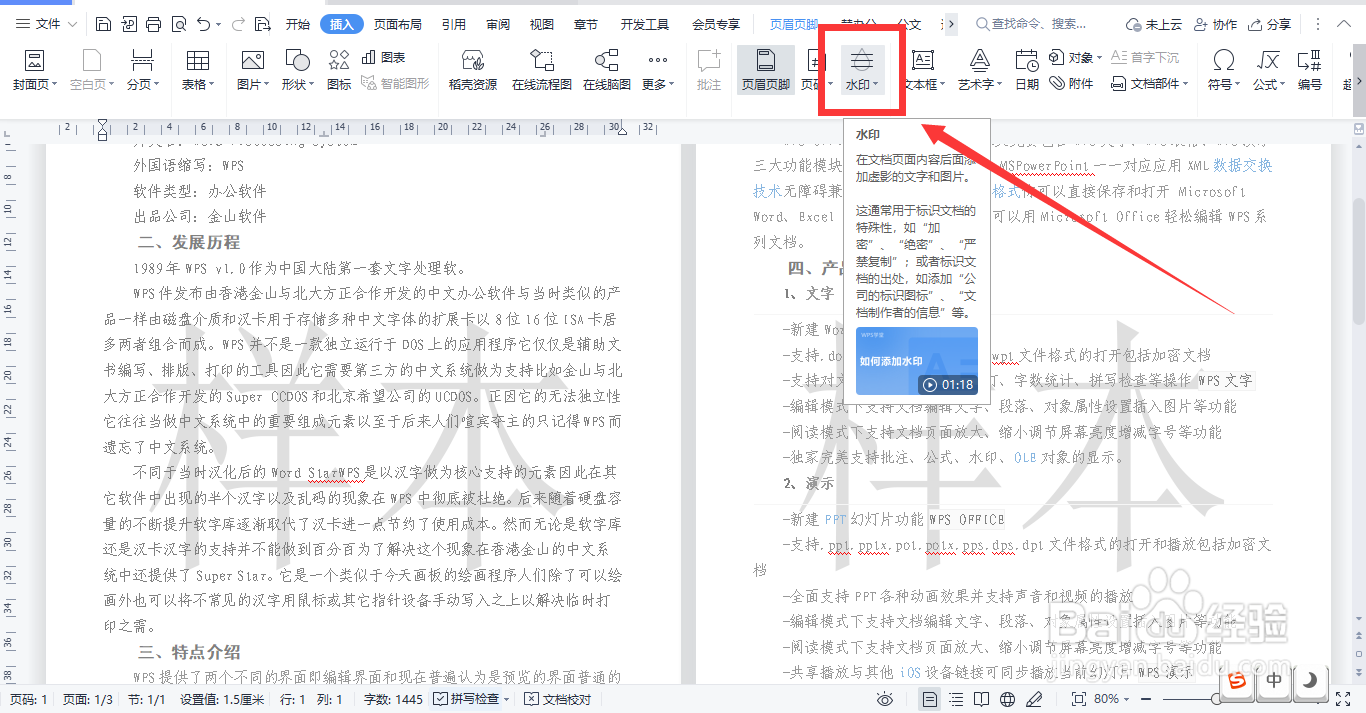Toggle writing mode pen icon in status bar

point(1034,699)
